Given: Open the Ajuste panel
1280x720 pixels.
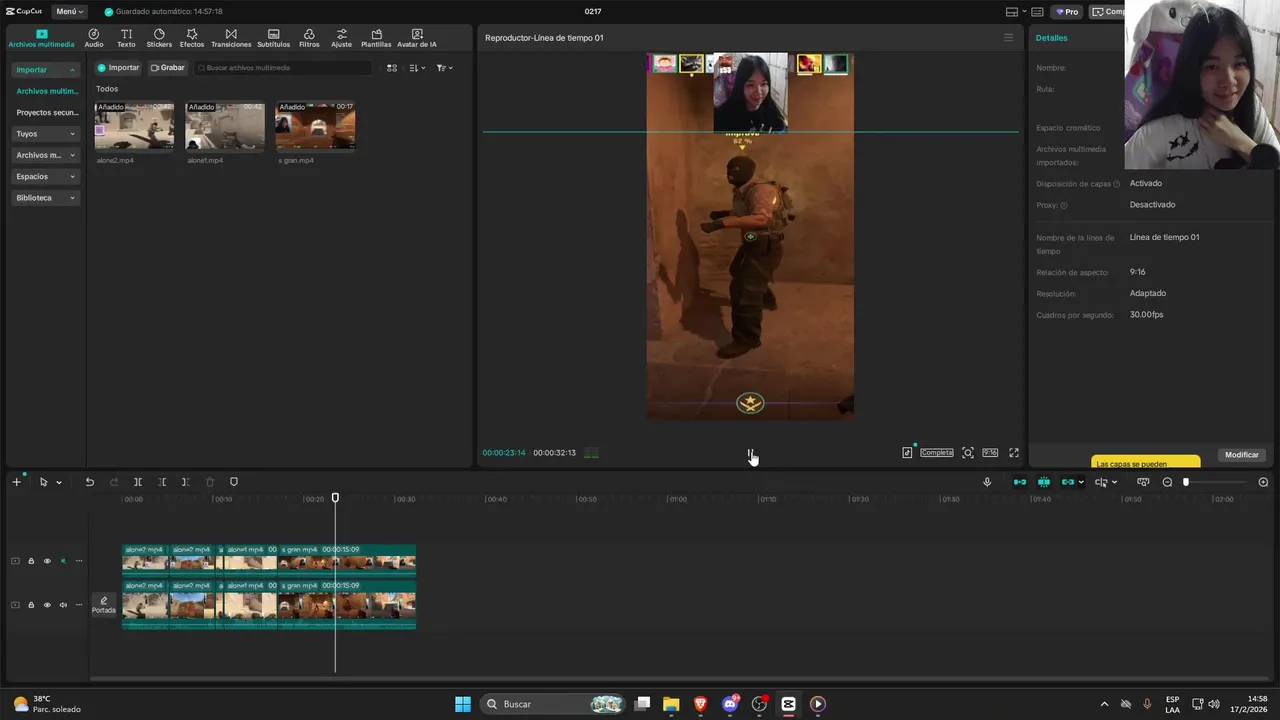Looking at the screenshot, I should 341,38.
